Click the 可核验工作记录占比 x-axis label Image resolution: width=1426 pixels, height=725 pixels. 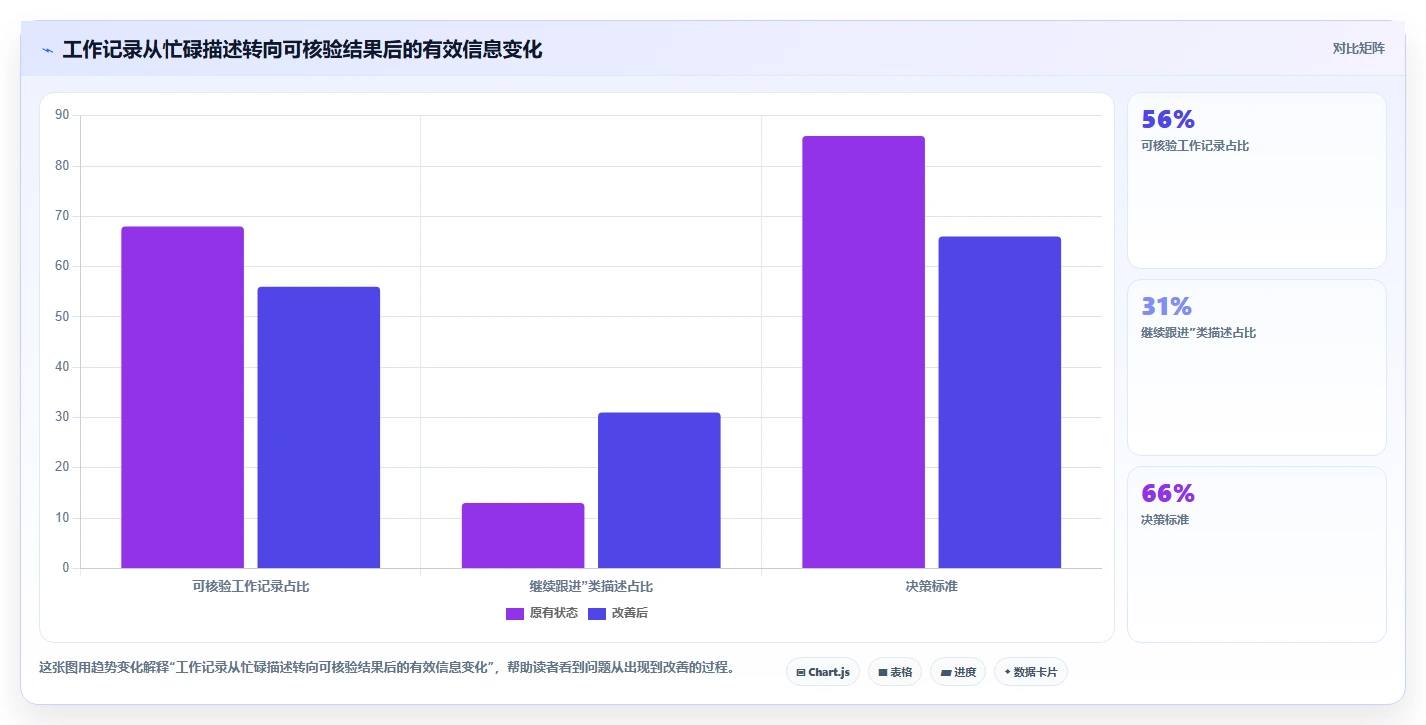[251, 586]
